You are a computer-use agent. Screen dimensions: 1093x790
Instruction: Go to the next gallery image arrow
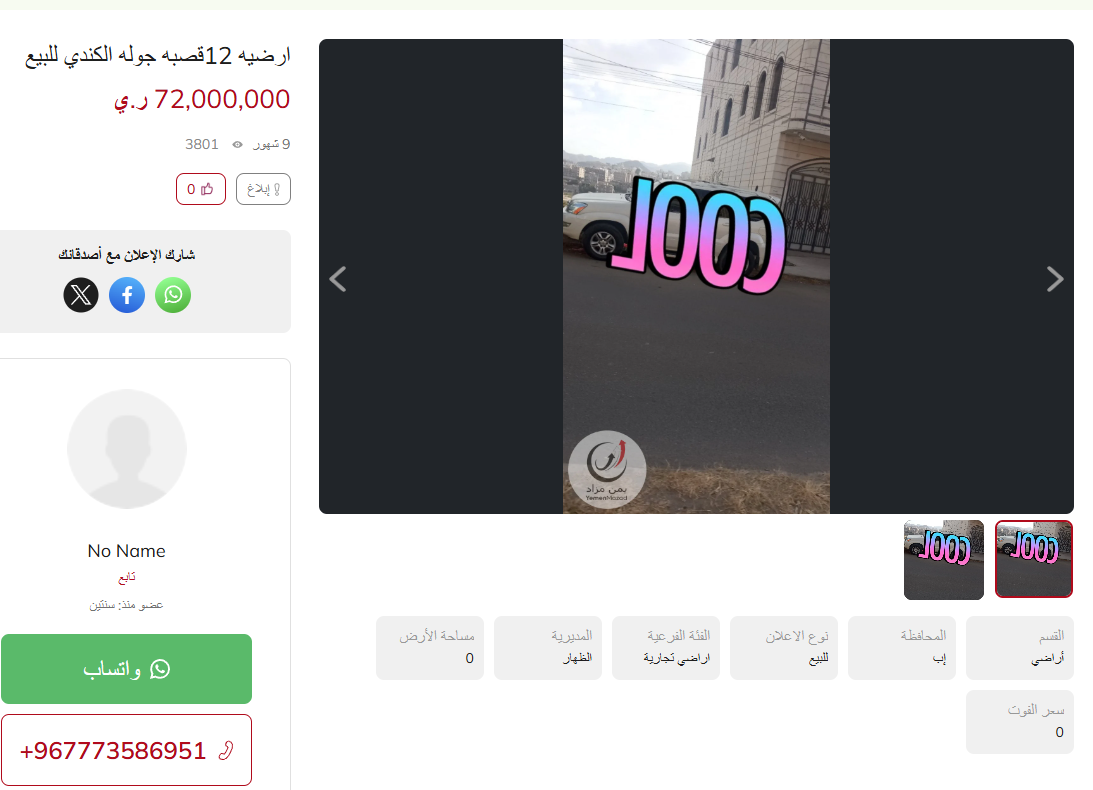pyautogui.click(x=1055, y=279)
